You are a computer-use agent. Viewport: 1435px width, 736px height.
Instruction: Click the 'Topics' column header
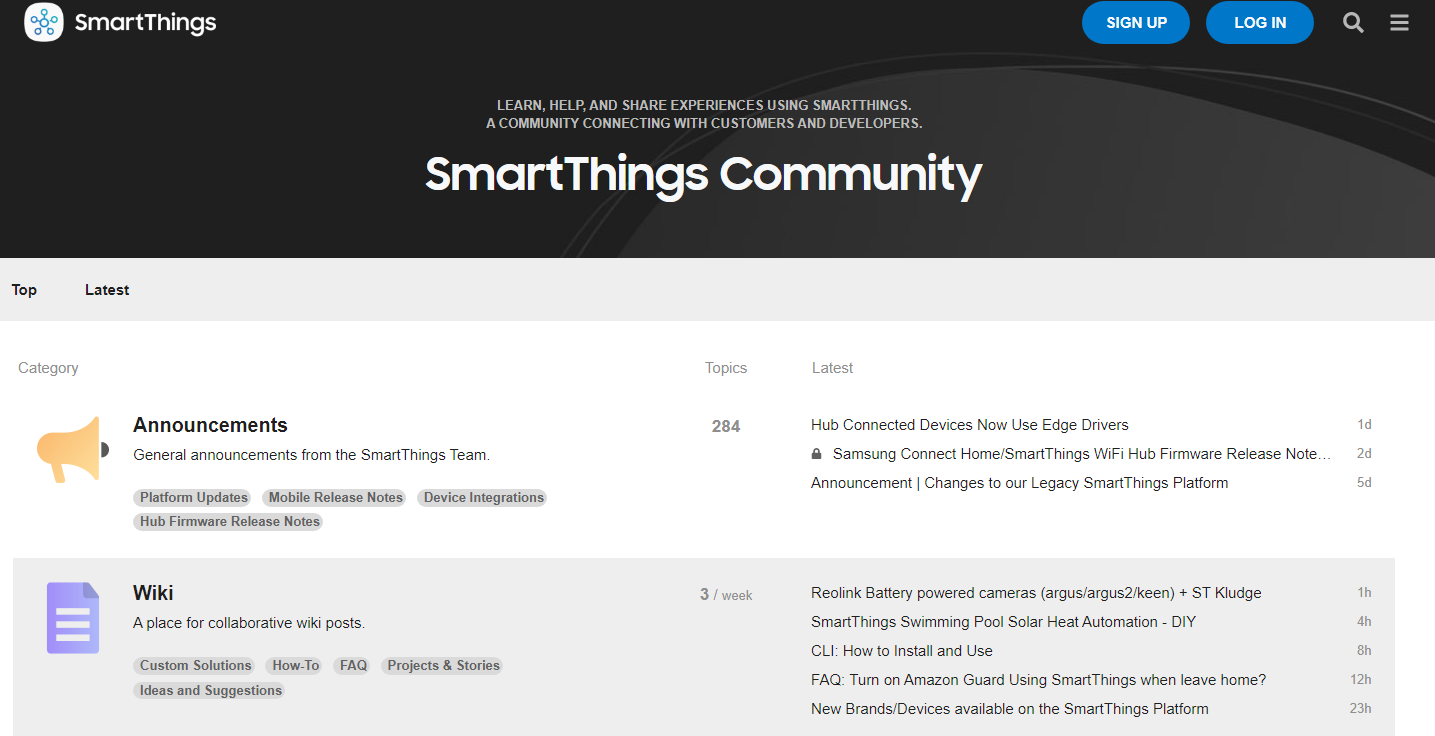pos(726,368)
